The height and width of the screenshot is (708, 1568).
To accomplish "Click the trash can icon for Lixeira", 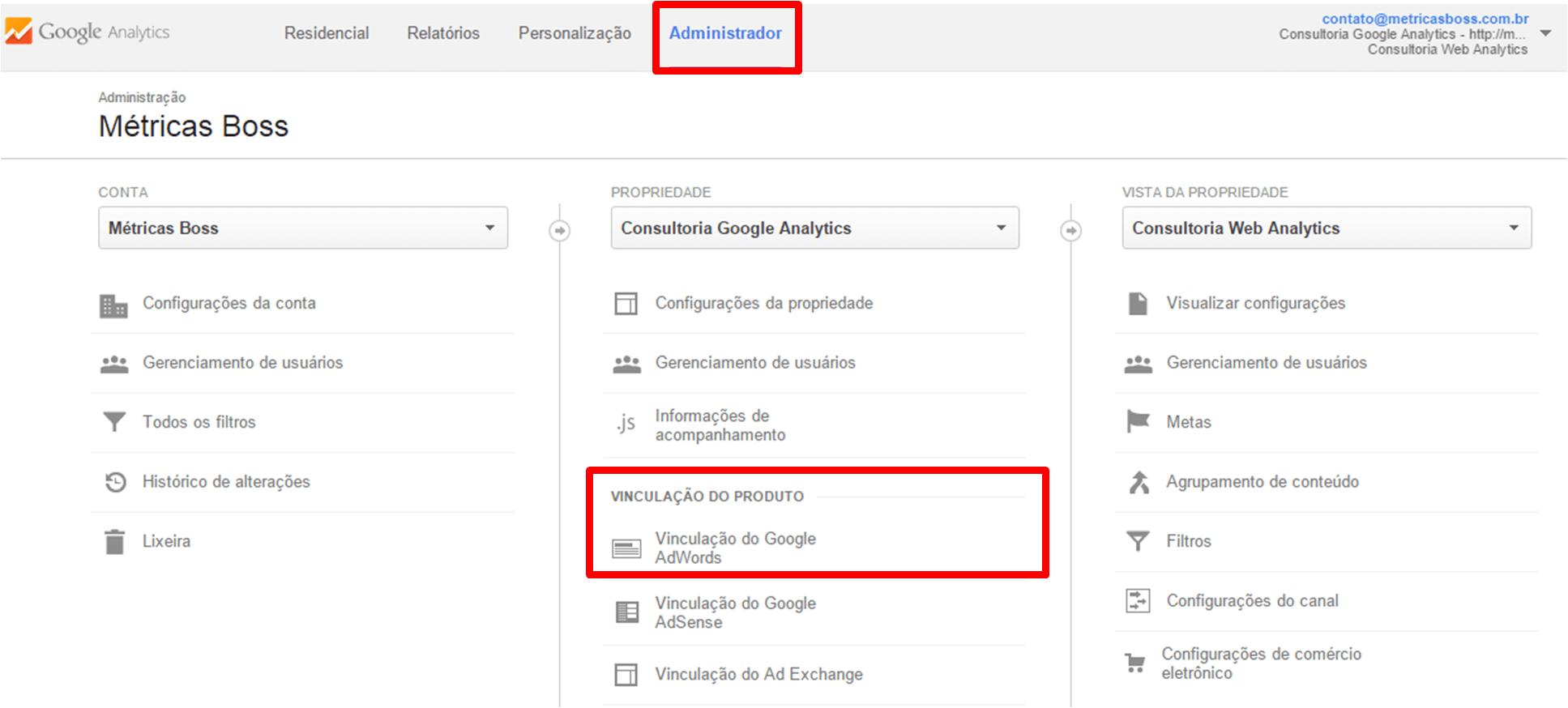I will tap(114, 541).
